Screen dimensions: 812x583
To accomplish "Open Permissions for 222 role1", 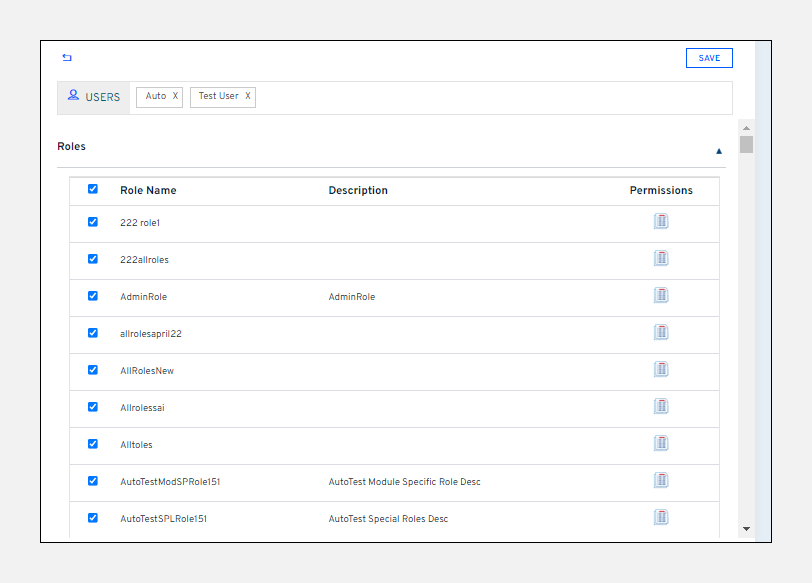I will pyautogui.click(x=661, y=220).
